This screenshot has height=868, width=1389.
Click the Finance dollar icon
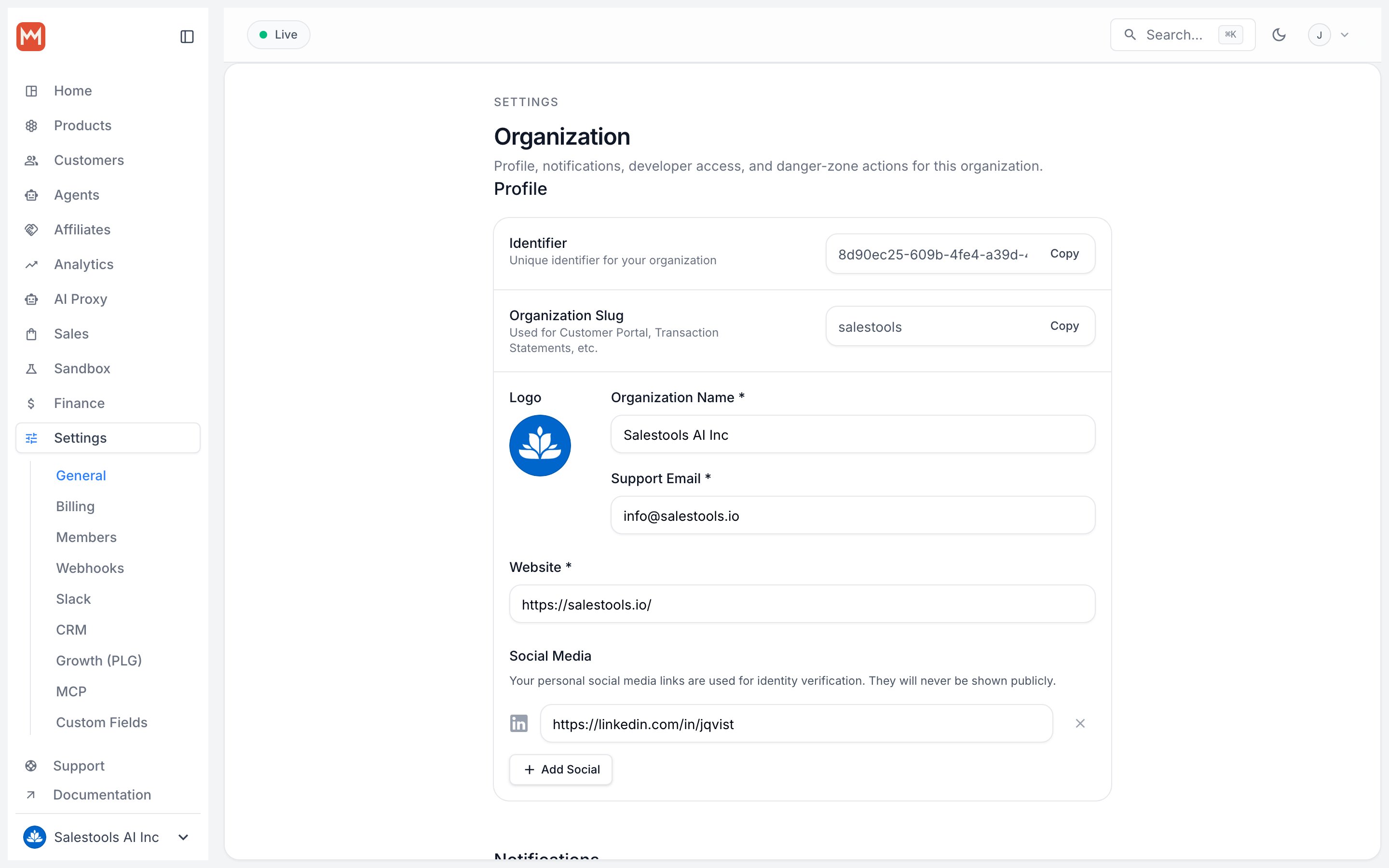click(31, 404)
